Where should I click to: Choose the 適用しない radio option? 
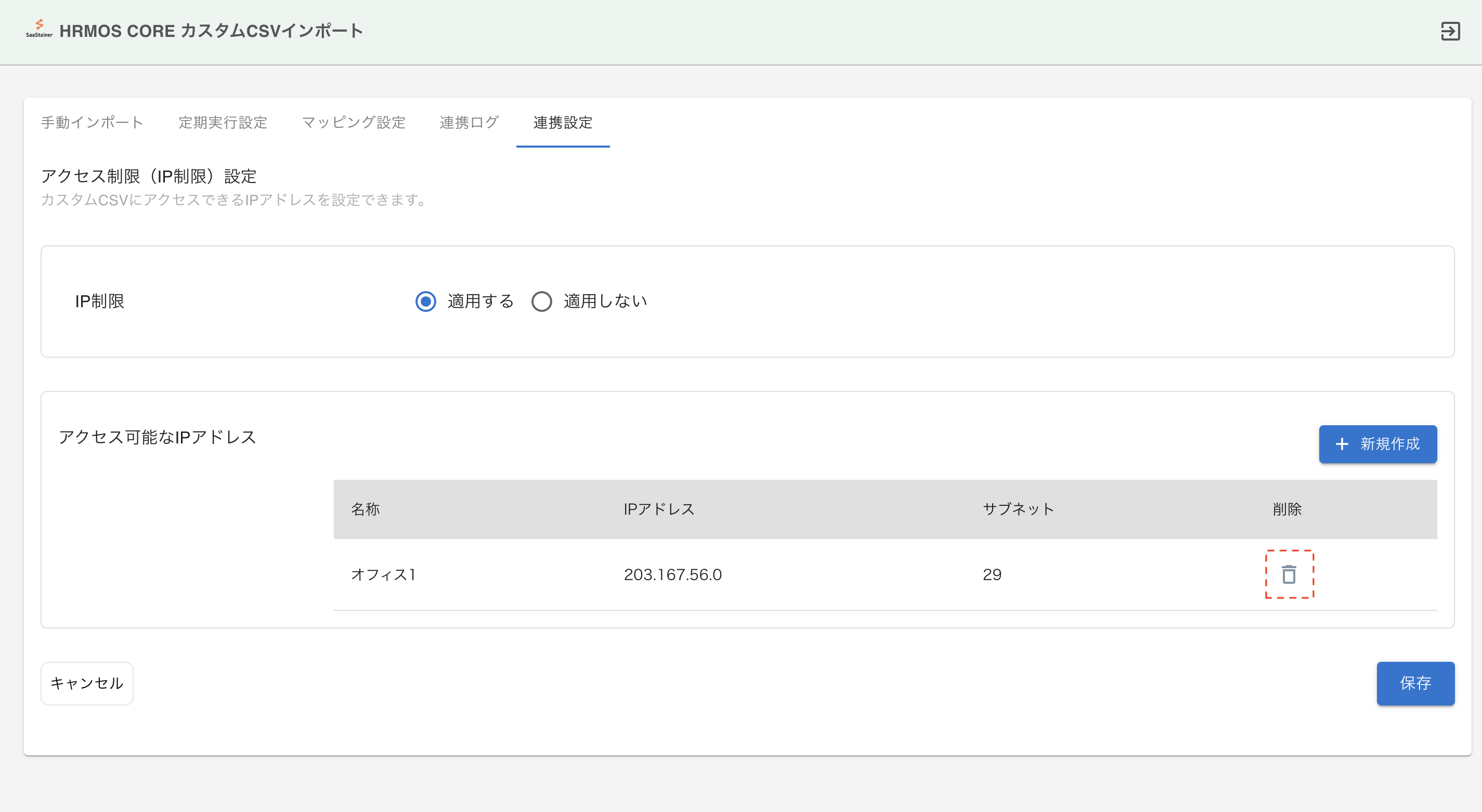(x=541, y=302)
